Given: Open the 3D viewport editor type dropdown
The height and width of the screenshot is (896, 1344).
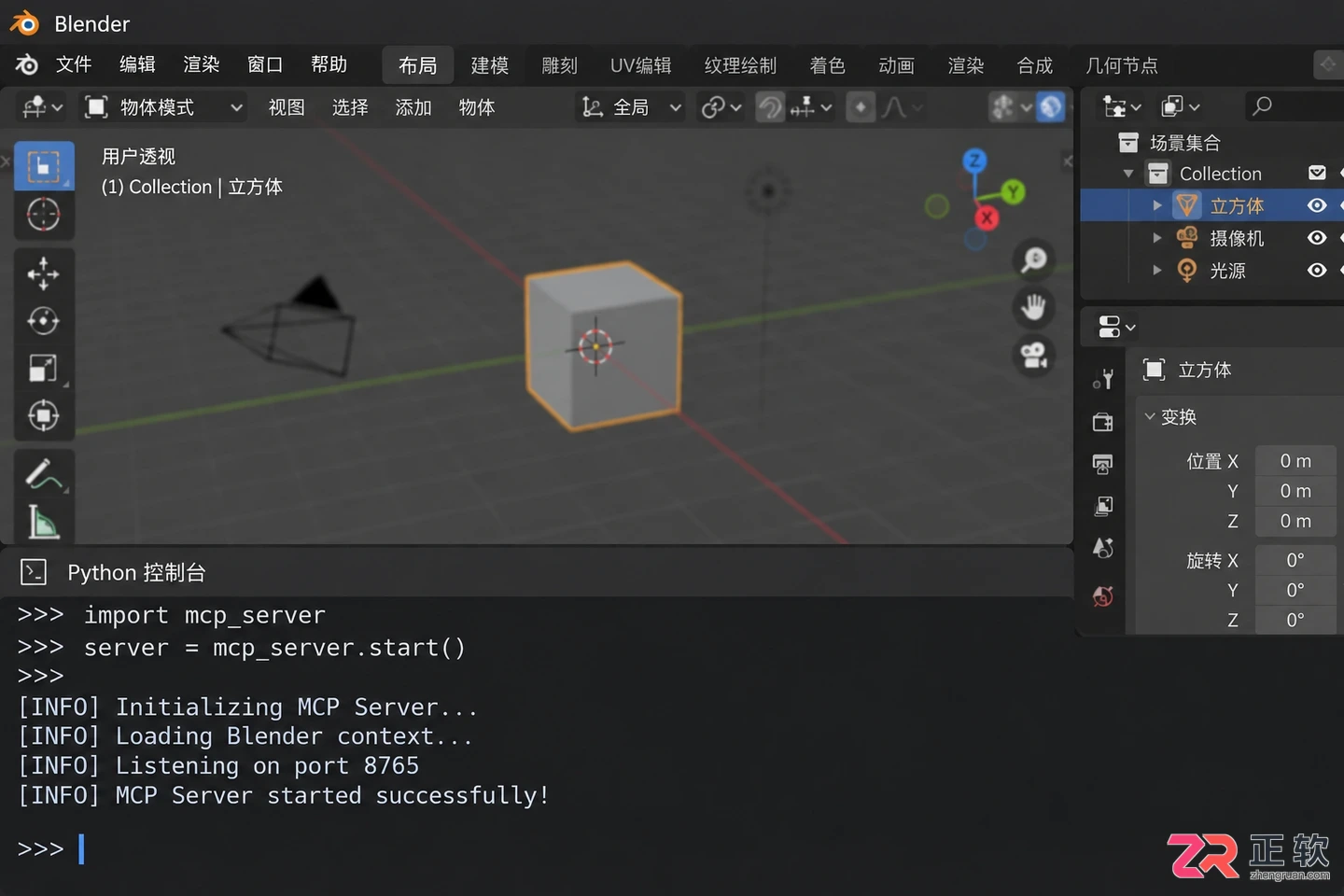Looking at the screenshot, I should pos(43,107).
